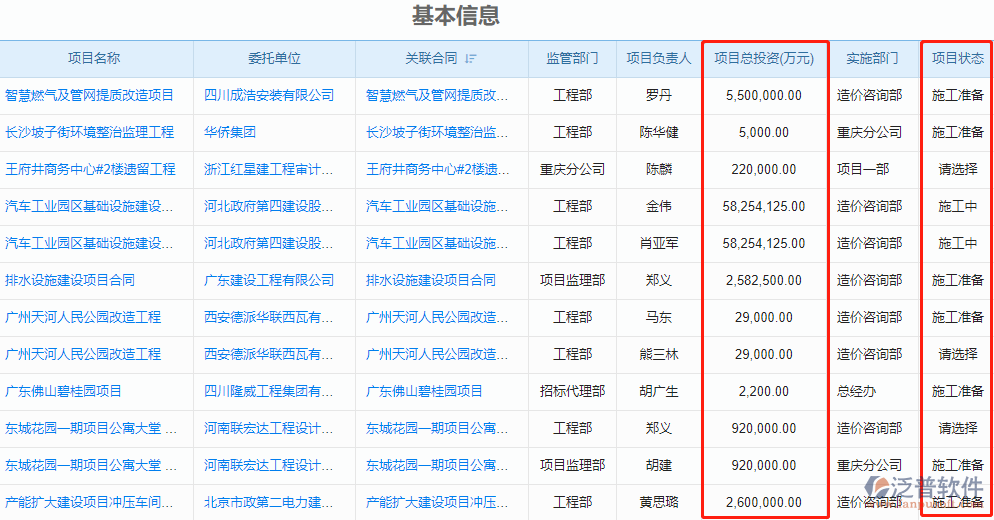Open client 西安德派华联西瓦 in 马东's row
This screenshot has height=520, width=994.
(x=268, y=317)
